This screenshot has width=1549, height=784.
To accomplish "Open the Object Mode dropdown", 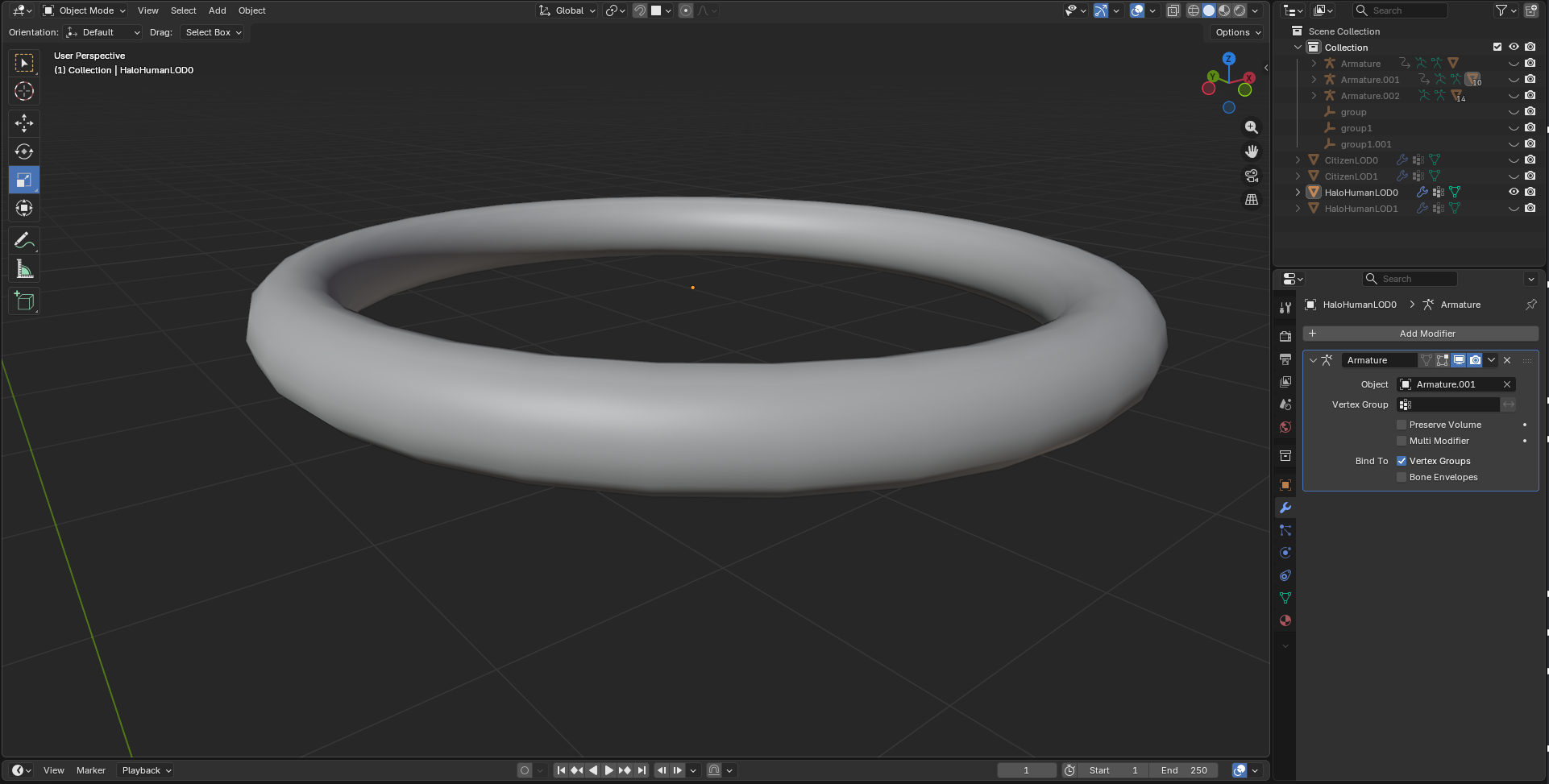I will click(85, 10).
